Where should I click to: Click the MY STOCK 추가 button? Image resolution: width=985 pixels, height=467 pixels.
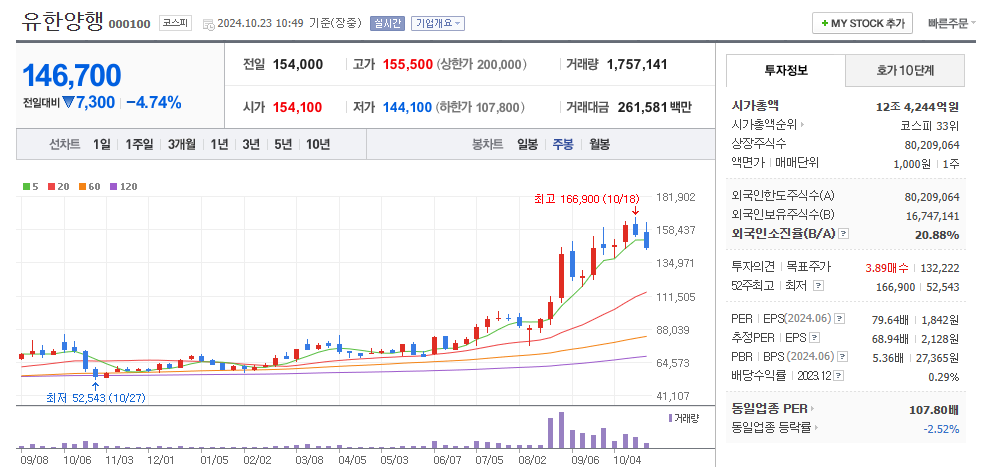862,23
